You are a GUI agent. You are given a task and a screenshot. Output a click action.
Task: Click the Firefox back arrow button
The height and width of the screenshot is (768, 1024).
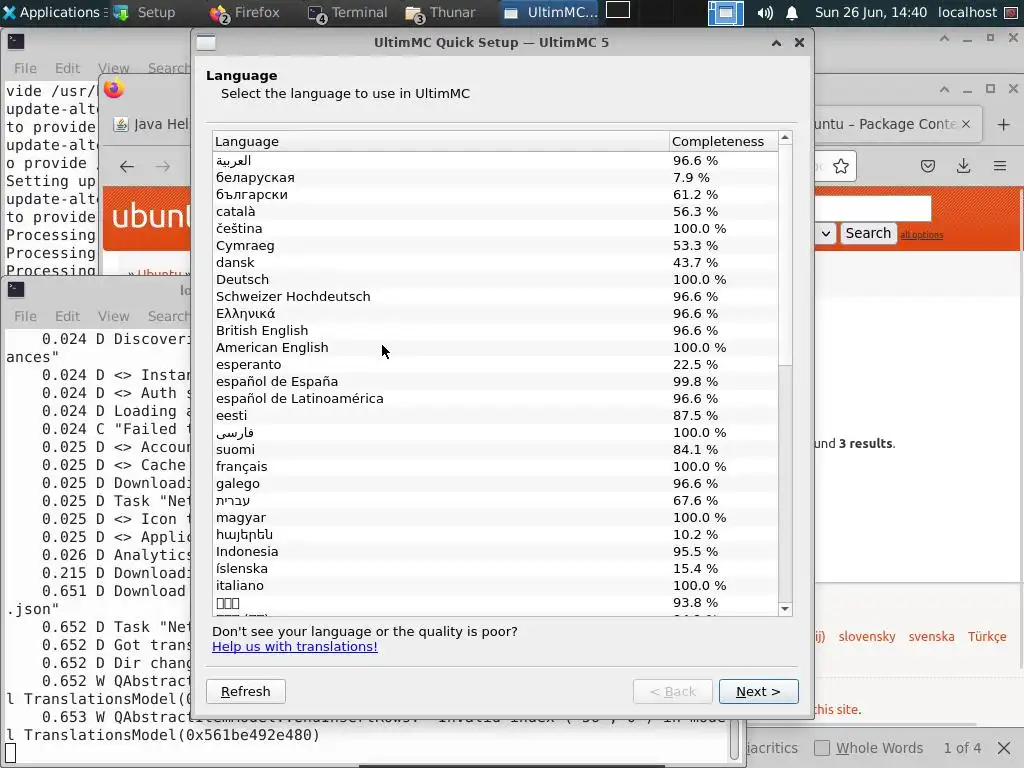tap(127, 167)
